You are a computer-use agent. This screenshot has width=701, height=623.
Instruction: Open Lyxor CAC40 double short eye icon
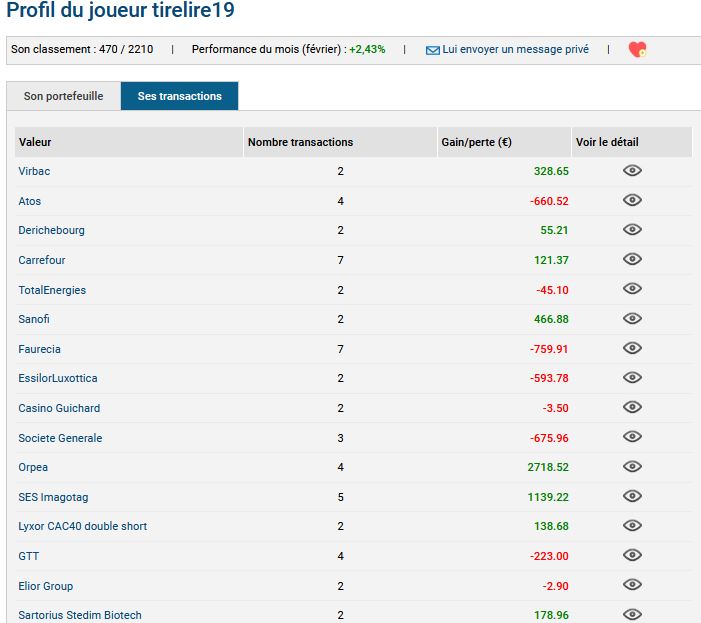click(x=632, y=525)
